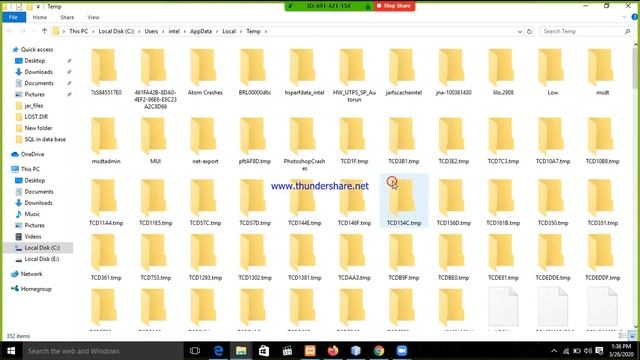The image size is (640, 360).
Task: Open Downloads under Quick access
Action: [x=38, y=72]
